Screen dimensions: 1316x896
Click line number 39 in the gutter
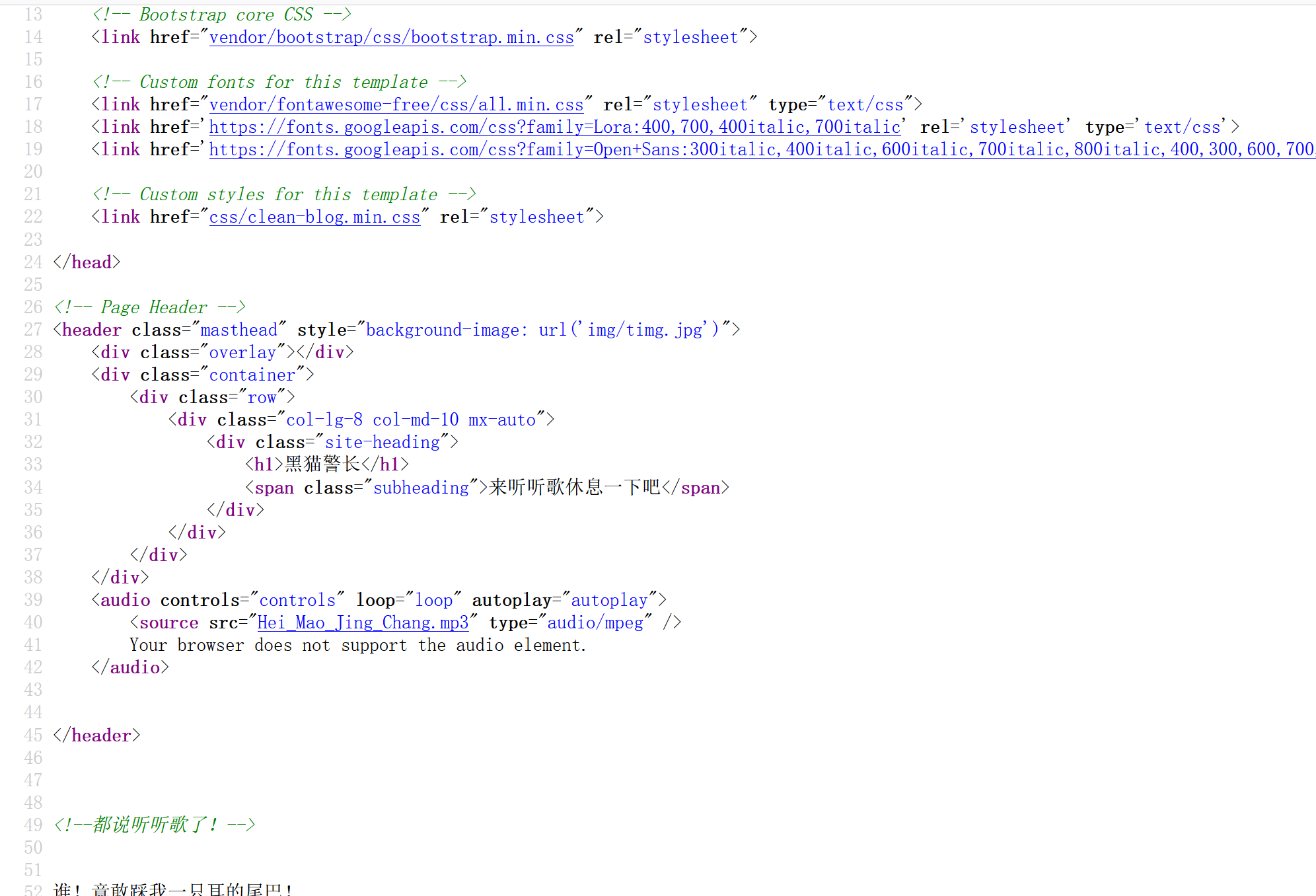coord(33,600)
